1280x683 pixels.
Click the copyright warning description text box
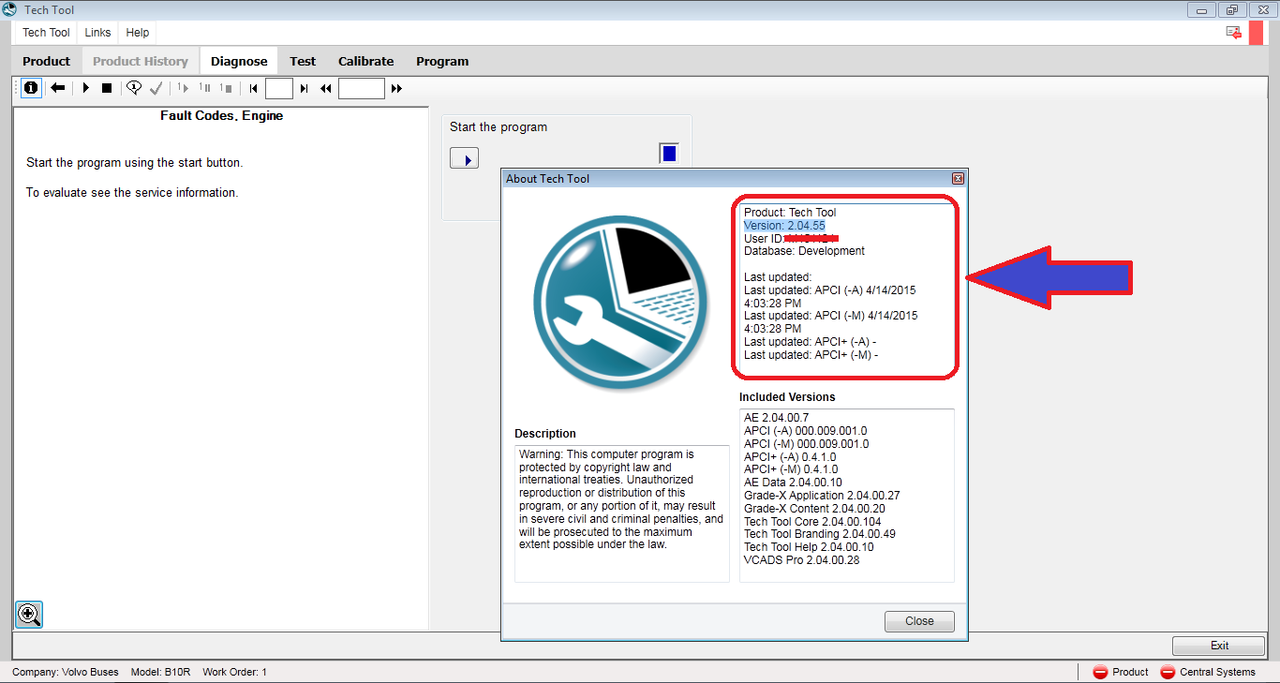point(622,513)
